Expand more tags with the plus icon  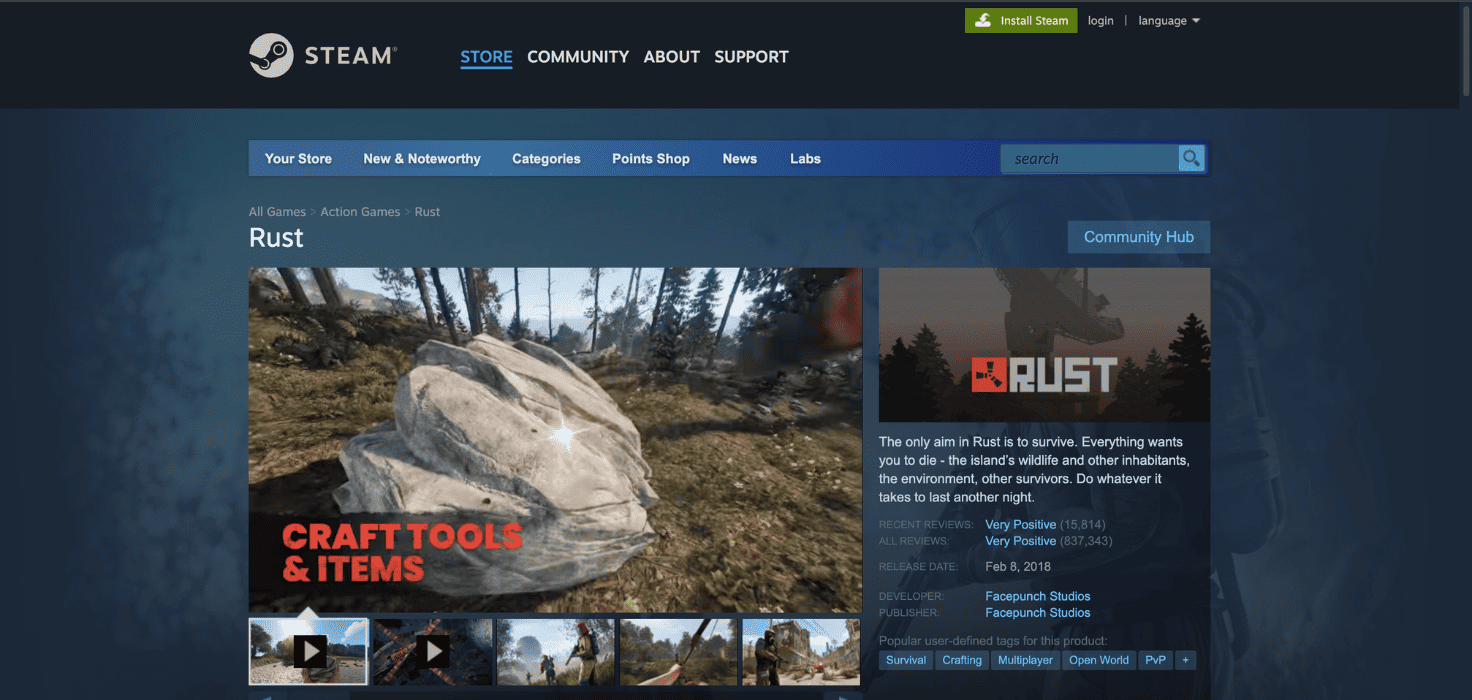click(x=1185, y=660)
